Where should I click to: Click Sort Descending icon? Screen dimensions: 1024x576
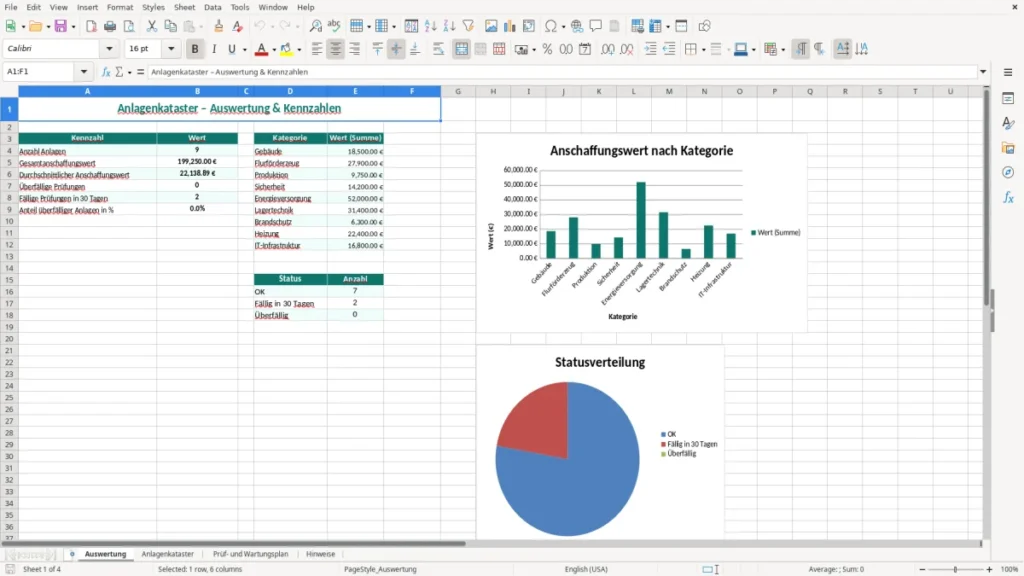(x=449, y=26)
